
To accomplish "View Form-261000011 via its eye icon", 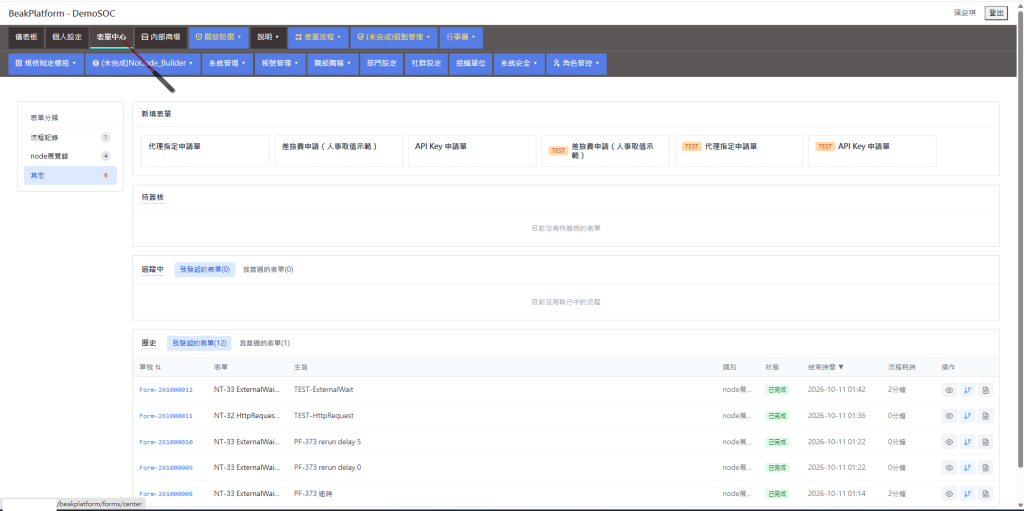I will coord(949,416).
